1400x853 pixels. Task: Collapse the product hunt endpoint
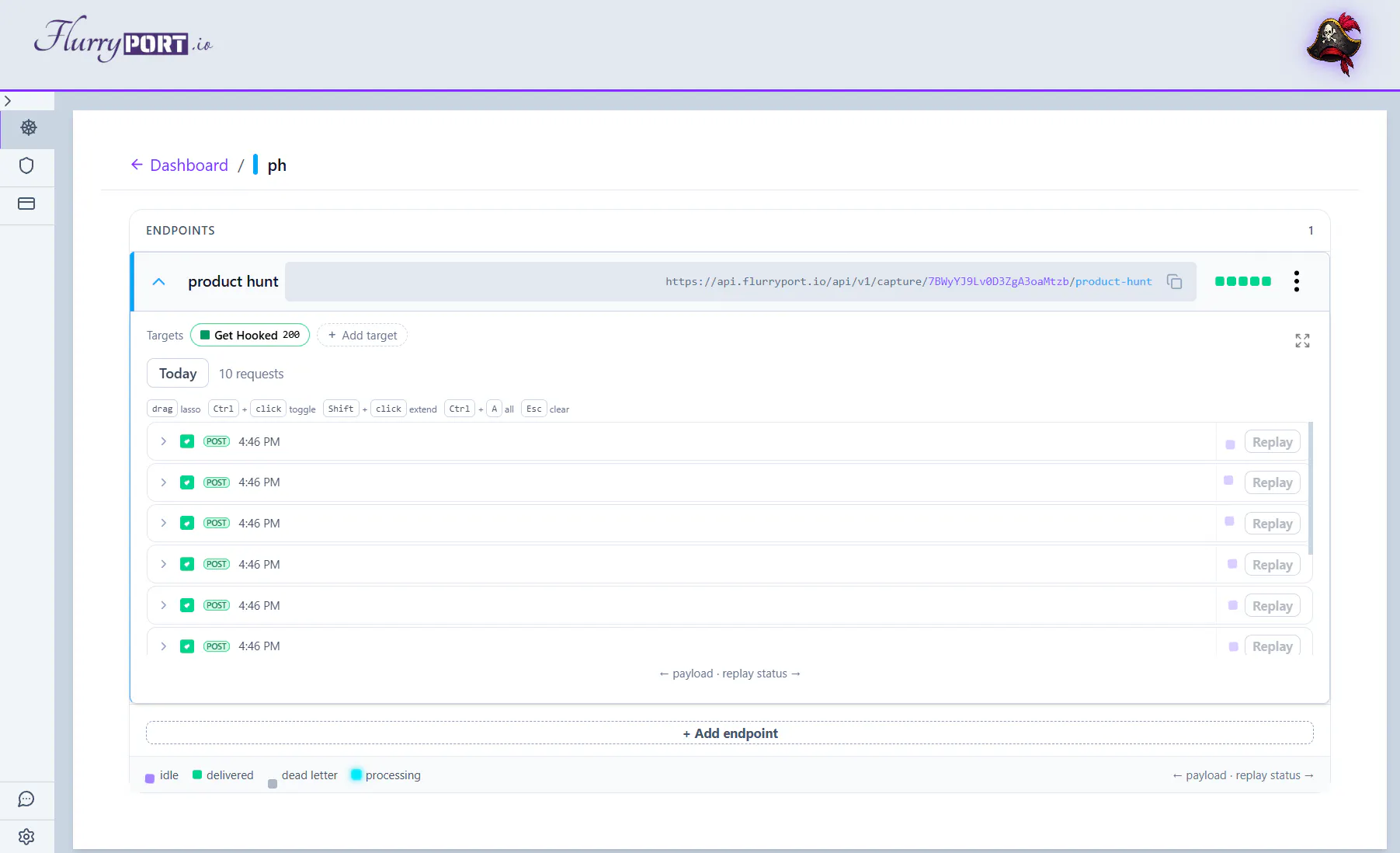(x=159, y=281)
